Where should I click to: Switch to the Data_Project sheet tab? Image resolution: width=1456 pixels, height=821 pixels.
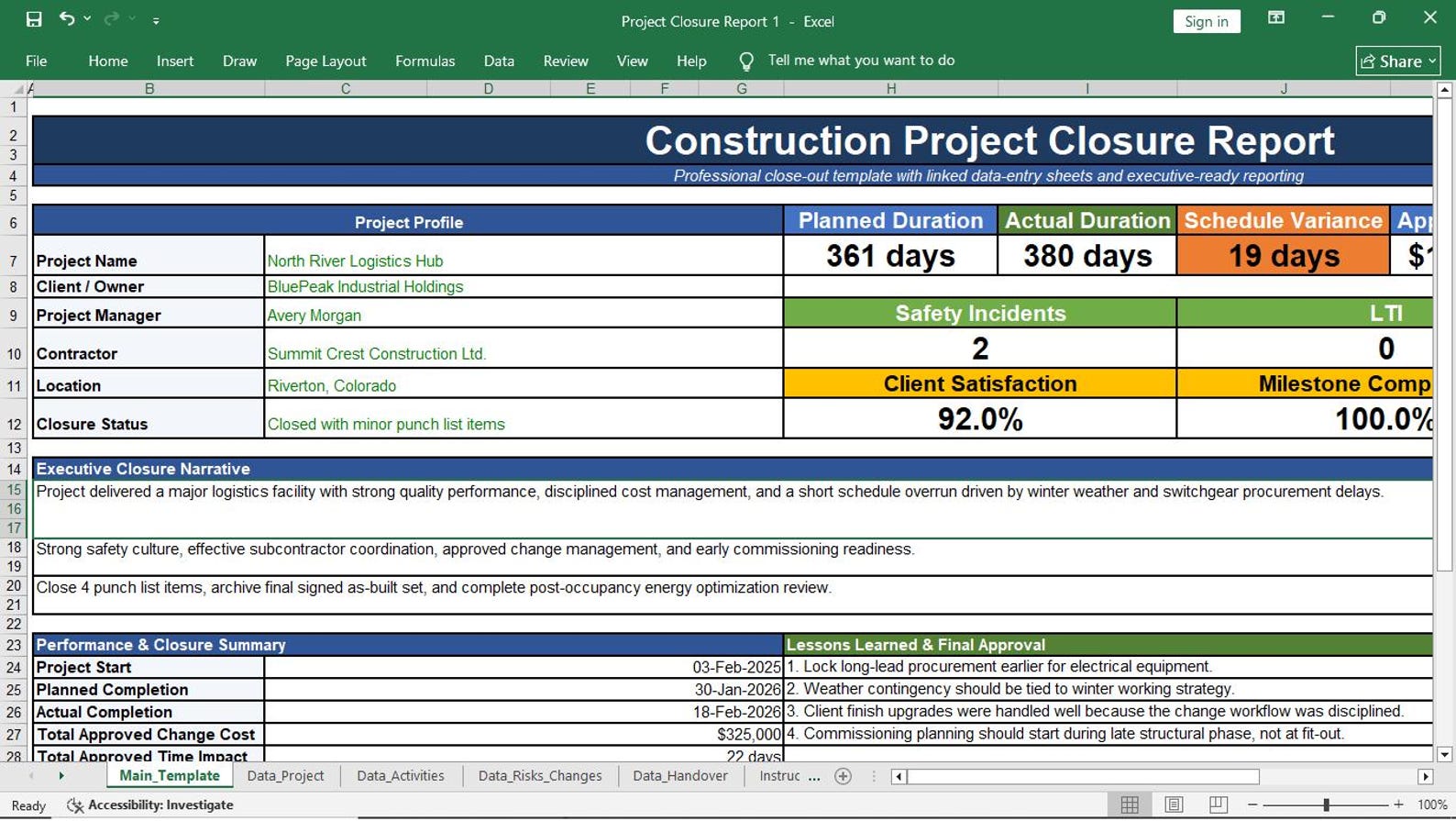click(x=285, y=776)
